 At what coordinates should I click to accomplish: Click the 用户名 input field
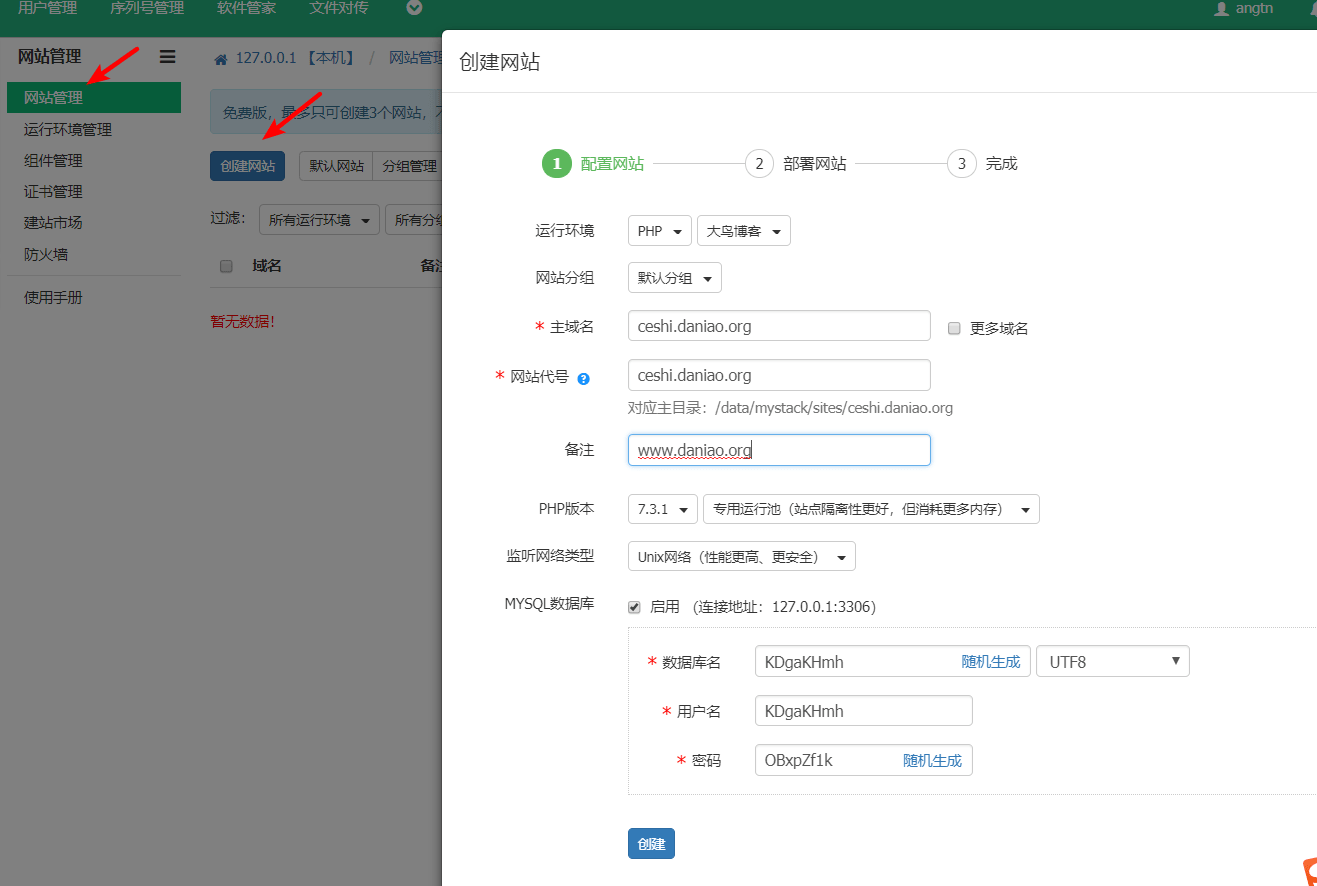coord(864,711)
